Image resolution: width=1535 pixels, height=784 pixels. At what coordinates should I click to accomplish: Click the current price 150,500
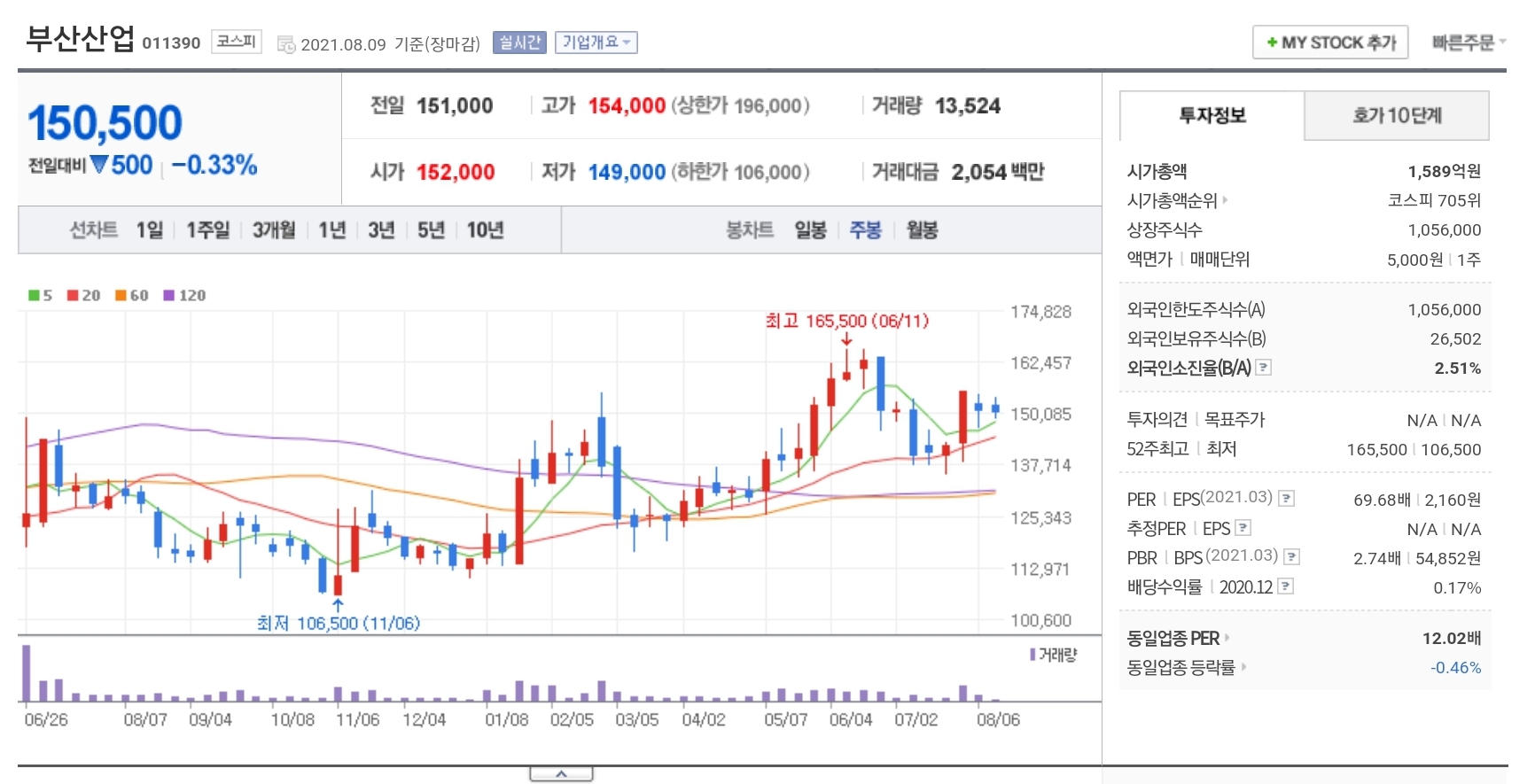coord(105,123)
